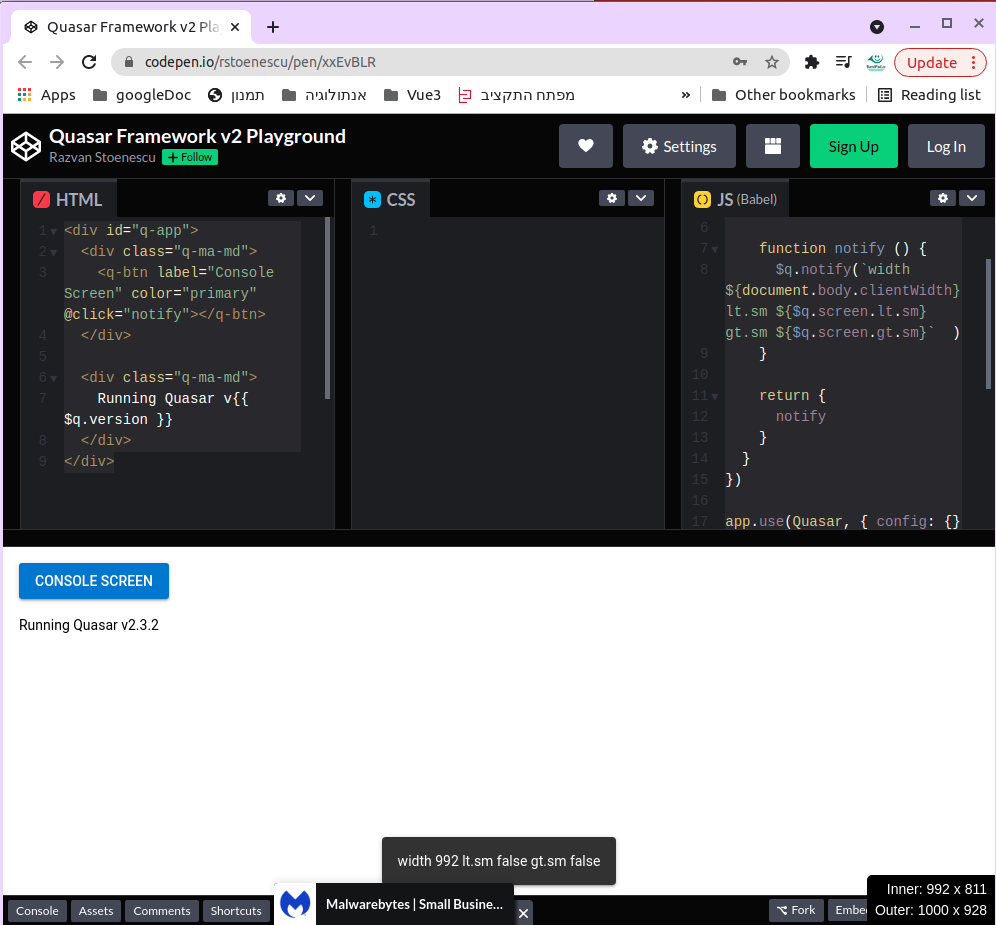Click the HTML slash icon badge
The width and height of the screenshot is (996, 925).
(x=41, y=199)
